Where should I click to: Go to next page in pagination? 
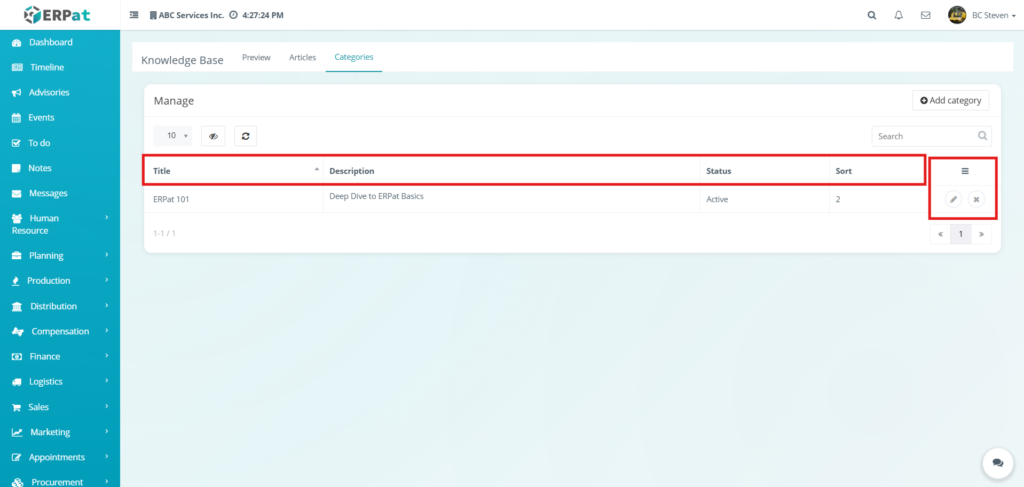click(x=982, y=234)
